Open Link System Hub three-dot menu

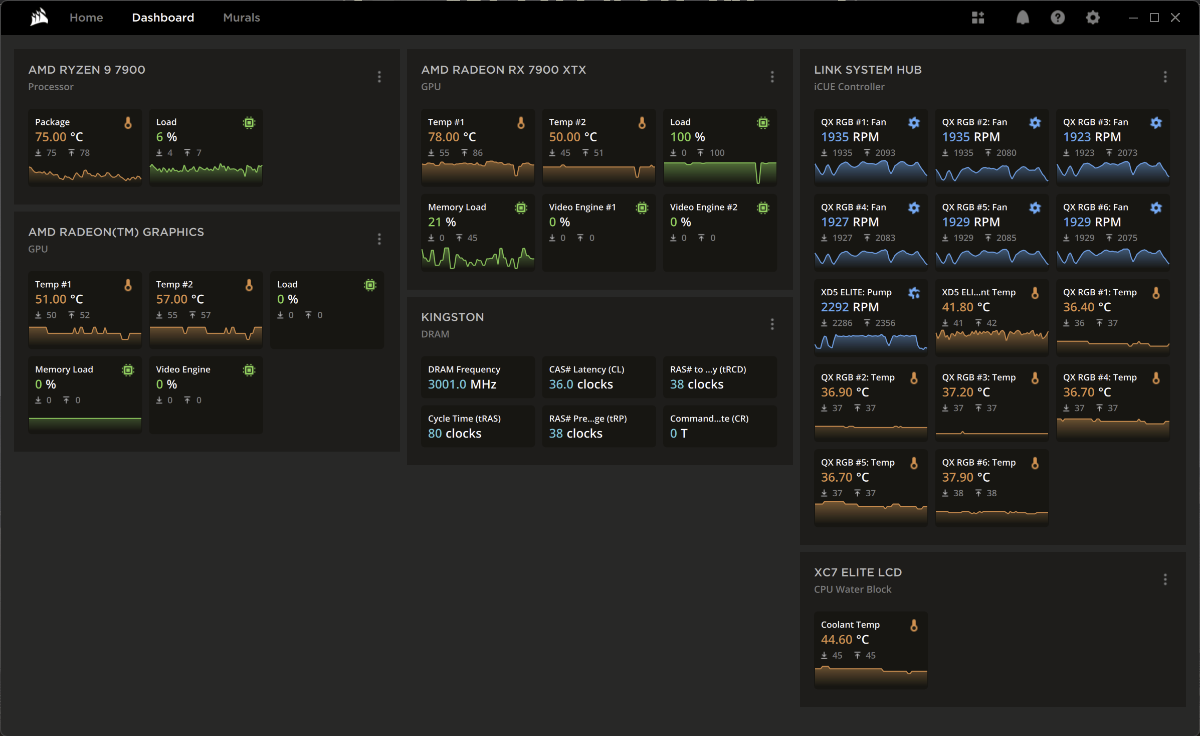point(1165,77)
